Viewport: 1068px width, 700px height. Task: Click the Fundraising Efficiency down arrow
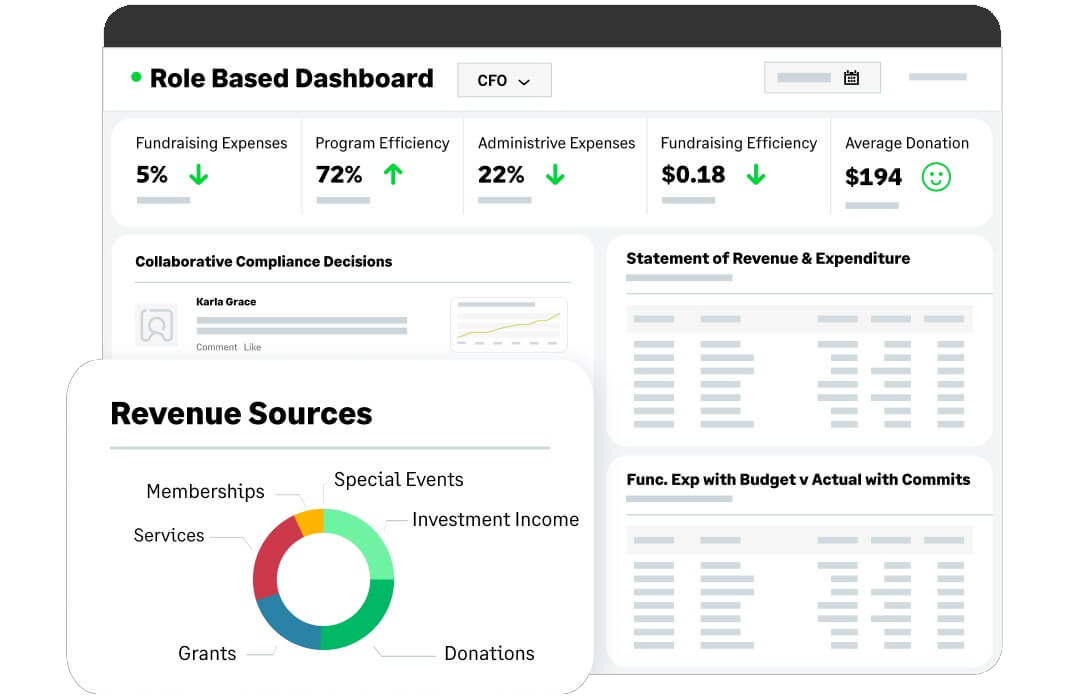756,175
